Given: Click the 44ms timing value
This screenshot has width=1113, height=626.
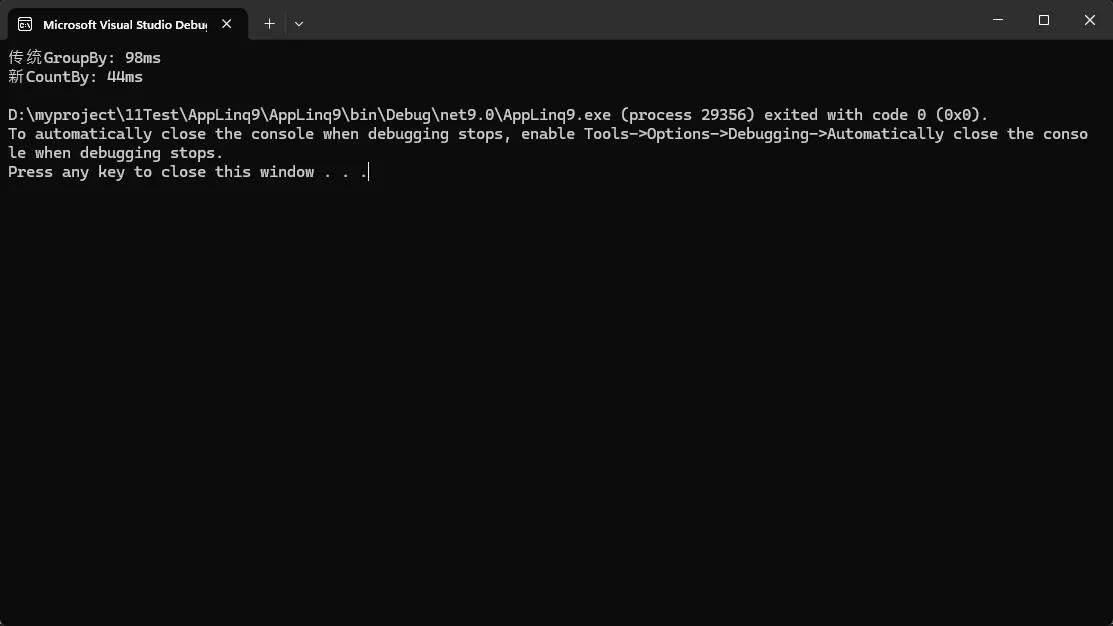Looking at the screenshot, I should click(125, 77).
